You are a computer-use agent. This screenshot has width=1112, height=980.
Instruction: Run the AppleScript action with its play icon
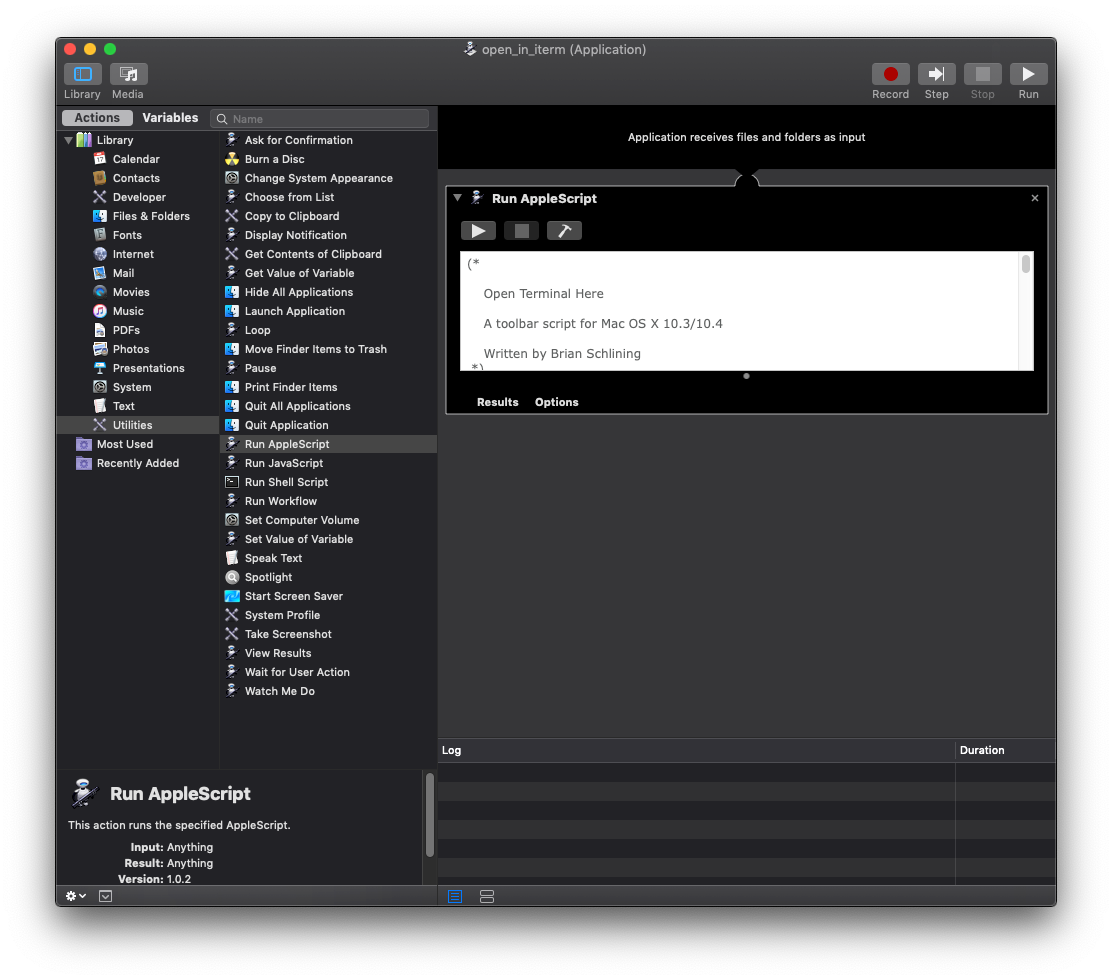point(478,230)
